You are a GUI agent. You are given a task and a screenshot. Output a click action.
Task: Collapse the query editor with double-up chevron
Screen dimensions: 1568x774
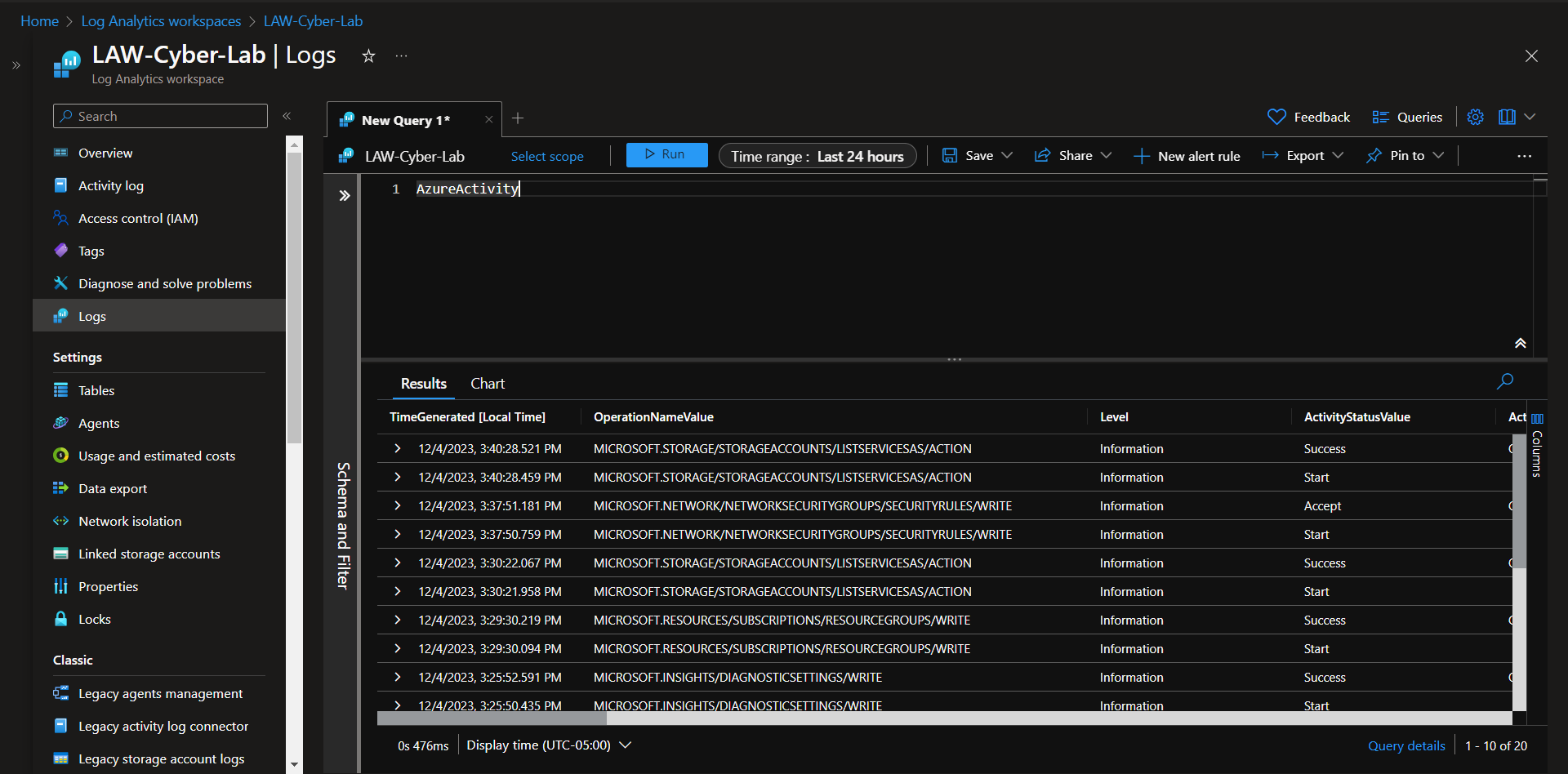pos(1520,343)
